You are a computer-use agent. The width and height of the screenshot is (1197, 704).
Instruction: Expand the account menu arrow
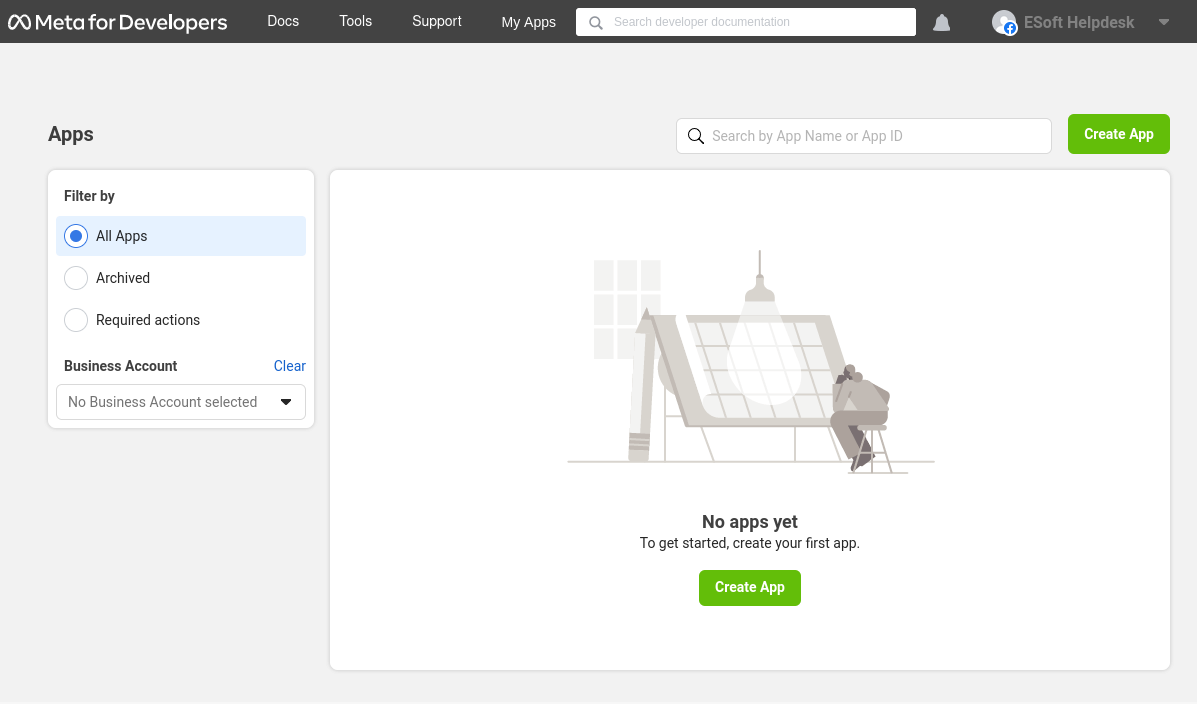pyautogui.click(x=1163, y=22)
